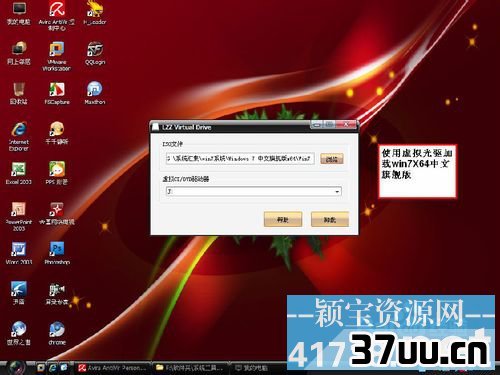Image resolution: width=500 pixels, height=375 pixels.
Task: Open the PowerPoint 2003 shortcut
Action: point(19,217)
